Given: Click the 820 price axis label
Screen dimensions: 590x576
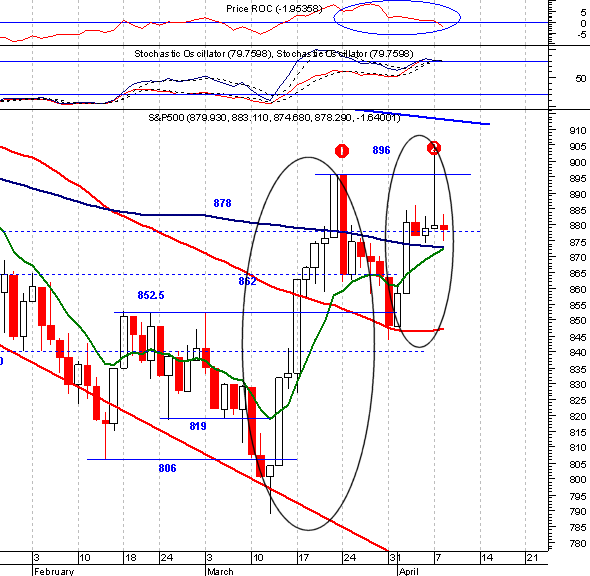Looking at the screenshot, I should (578, 416).
